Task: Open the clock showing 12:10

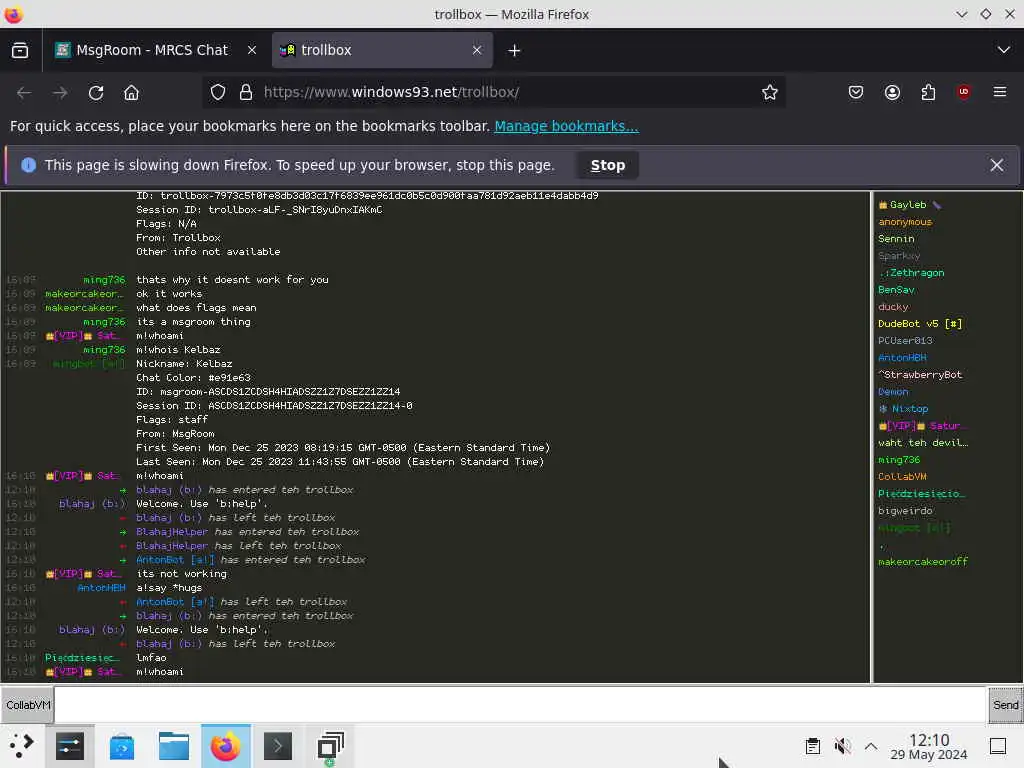Action: point(929,746)
